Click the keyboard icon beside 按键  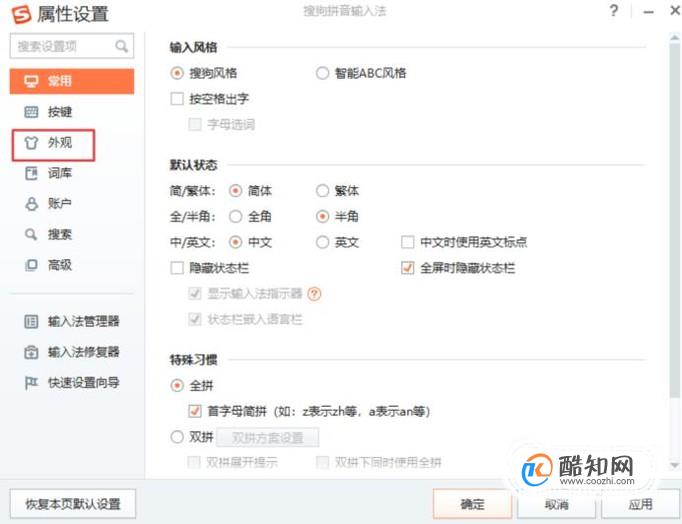tap(31, 112)
